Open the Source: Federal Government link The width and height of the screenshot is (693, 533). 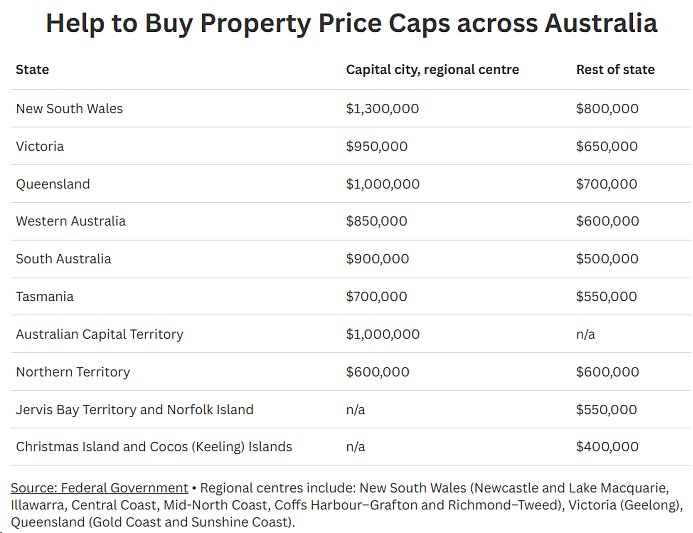(99, 488)
